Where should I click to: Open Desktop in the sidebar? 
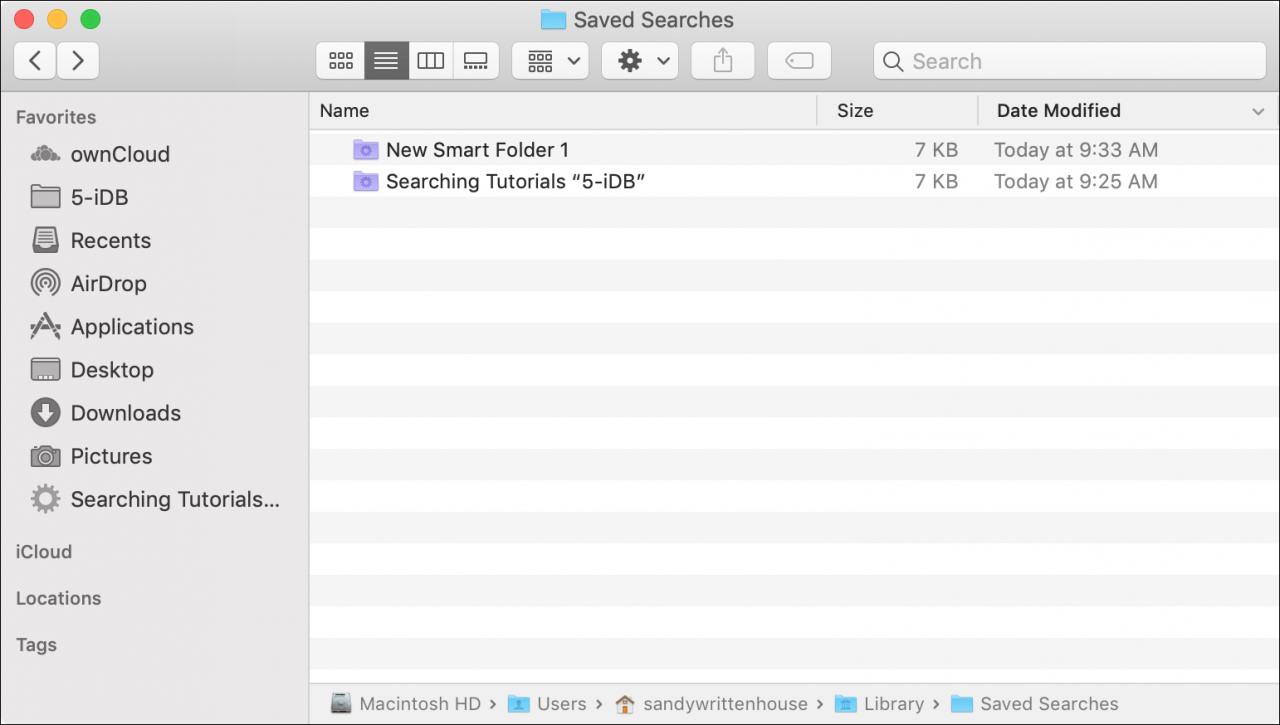coord(112,369)
